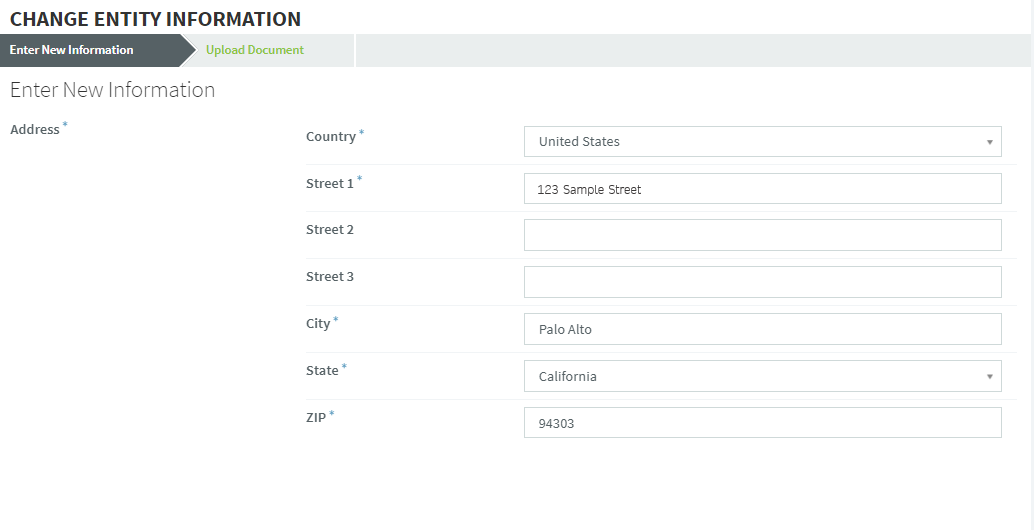This screenshot has width=1034, height=530.
Task: Click the Address section label
Action: (x=35, y=129)
